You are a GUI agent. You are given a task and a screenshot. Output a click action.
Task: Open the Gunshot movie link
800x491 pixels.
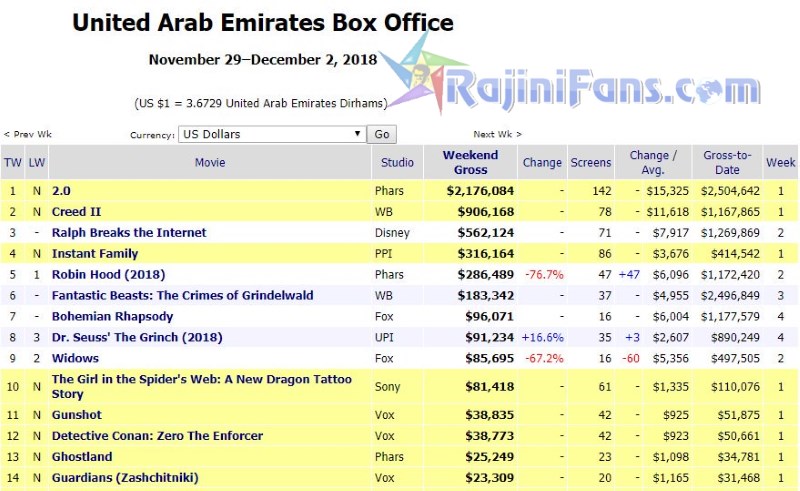tap(76, 414)
